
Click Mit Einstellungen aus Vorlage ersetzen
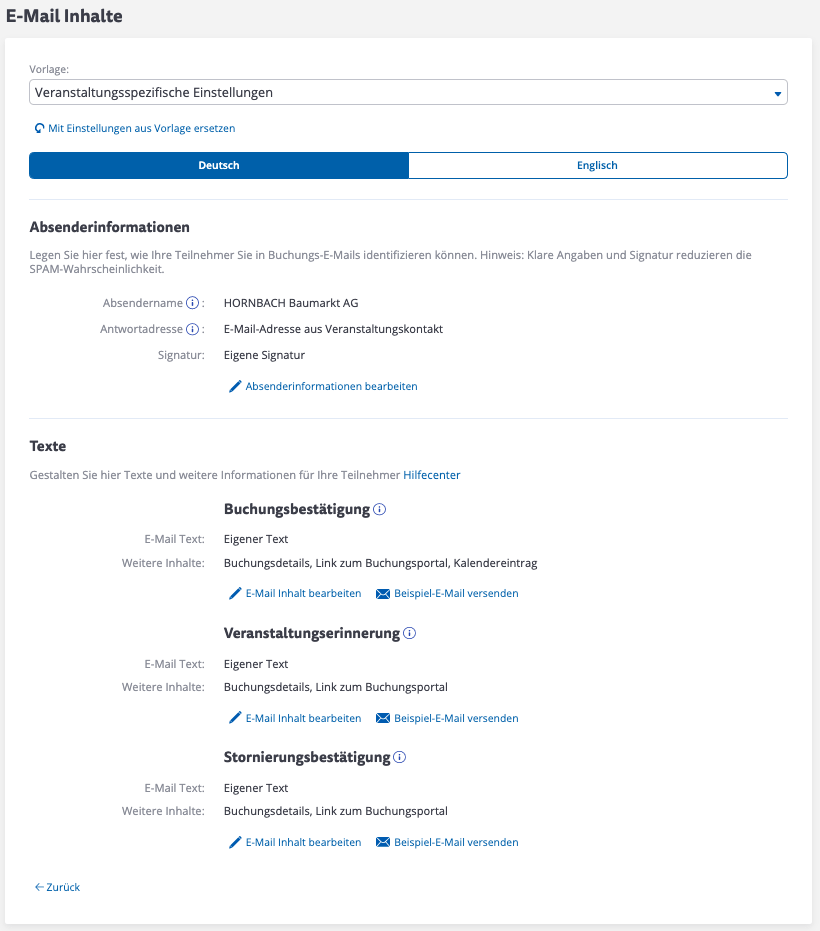pyautogui.click(x=142, y=129)
